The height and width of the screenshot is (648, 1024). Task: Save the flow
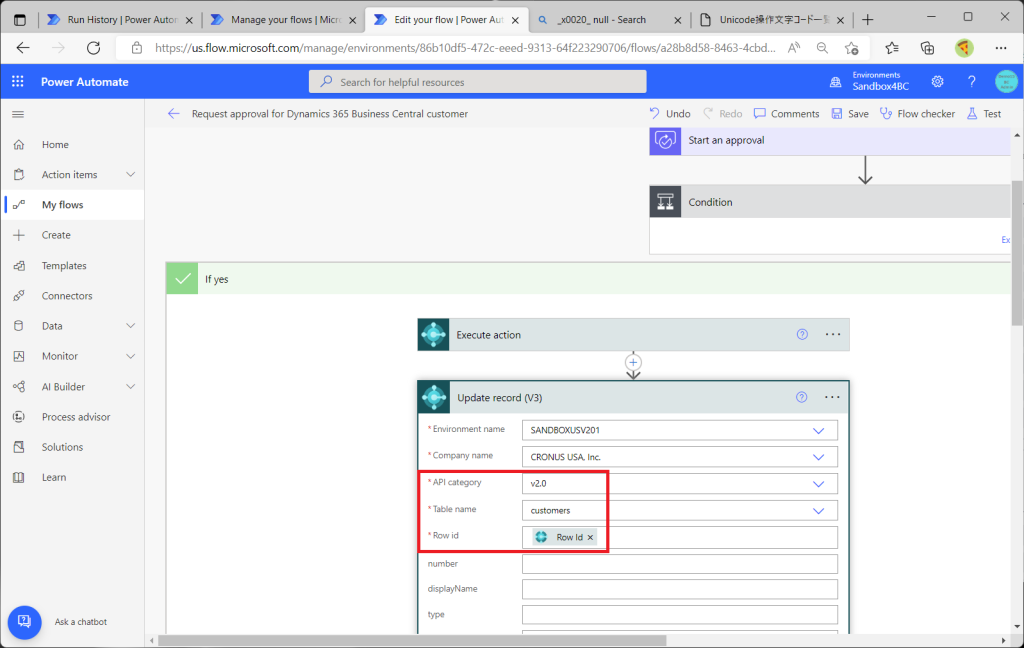coord(850,114)
